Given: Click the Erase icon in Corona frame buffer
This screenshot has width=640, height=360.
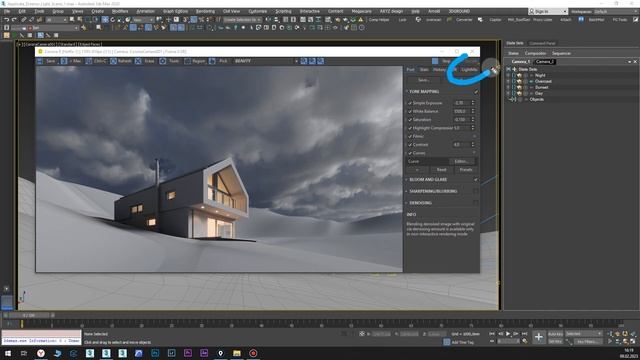Looking at the screenshot, I should 138,61.
